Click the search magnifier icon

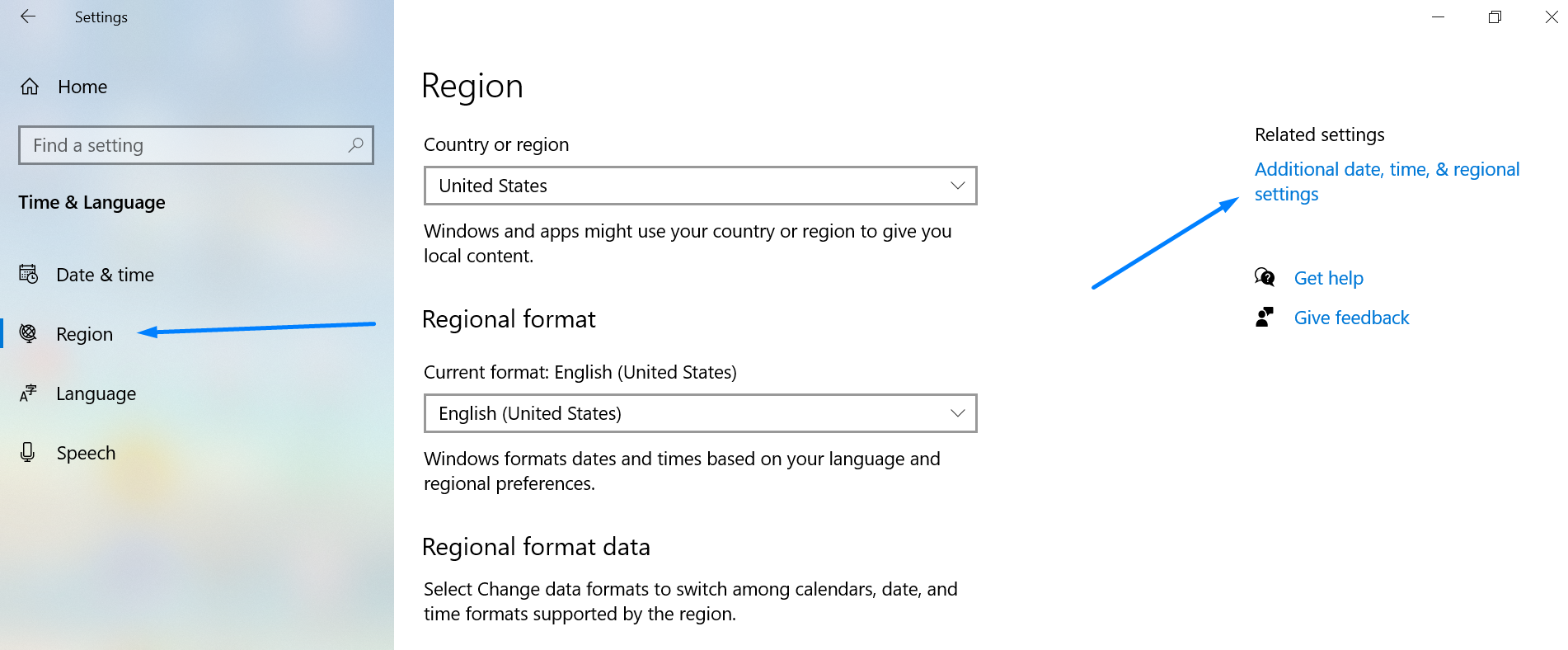point(355,145)
